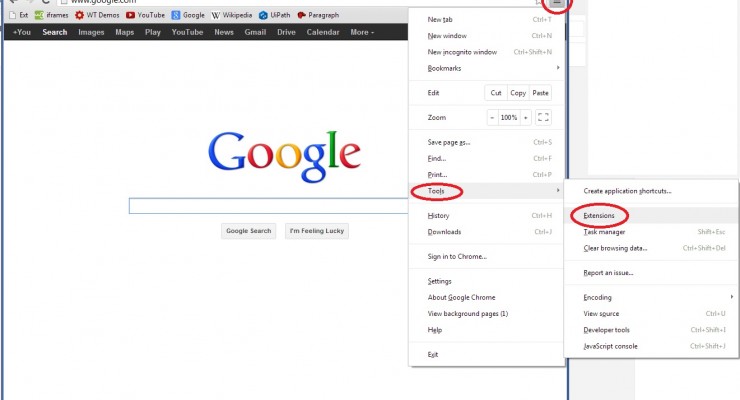This screenshot has width=740, height=400.
Task: Click the Google Search button
Action: [248, 231]
